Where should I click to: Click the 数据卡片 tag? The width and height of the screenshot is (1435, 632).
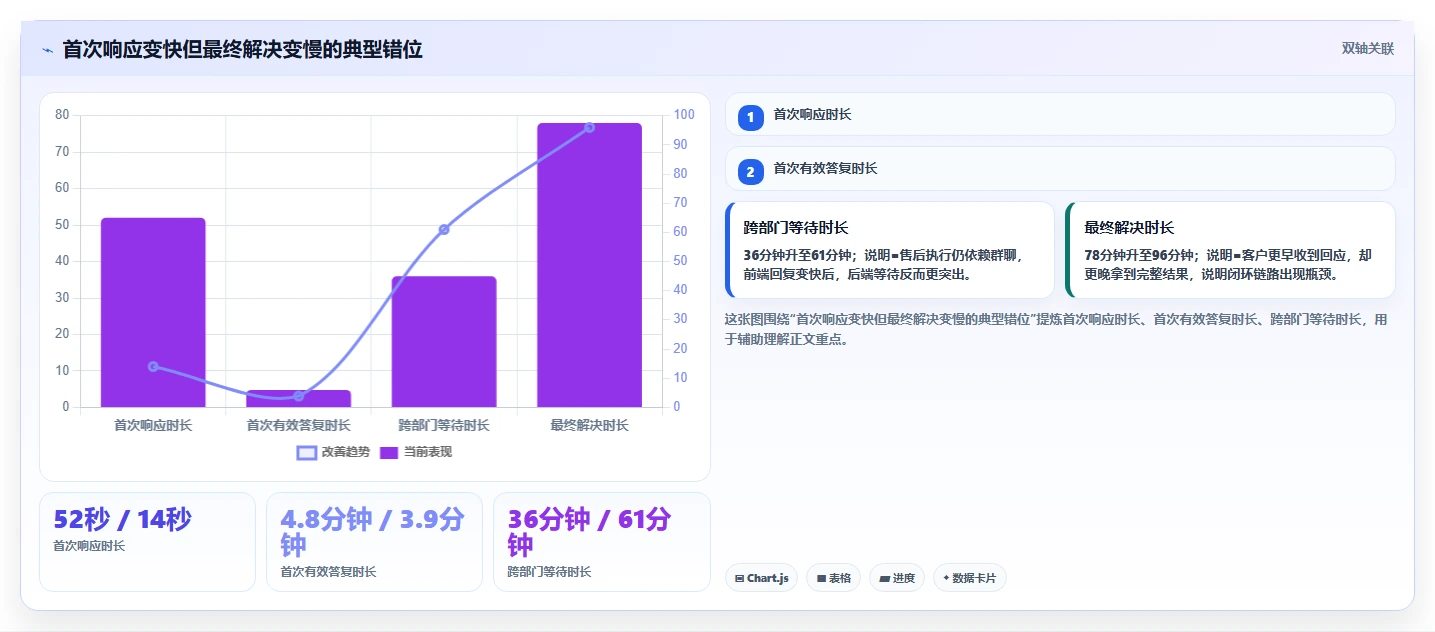pyautogui.click(x=970, y=578)
